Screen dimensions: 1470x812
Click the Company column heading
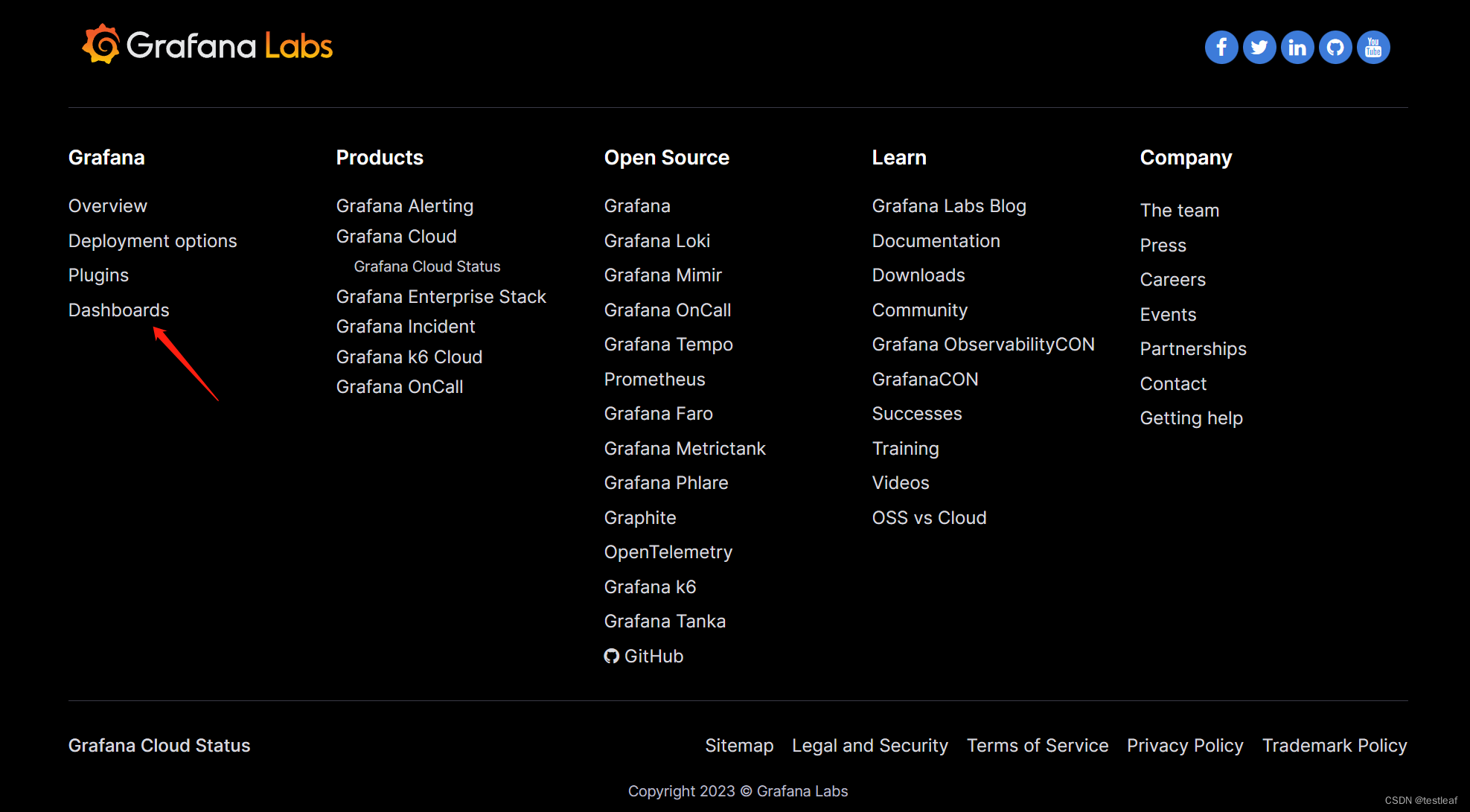click(x=1186, y=157)
